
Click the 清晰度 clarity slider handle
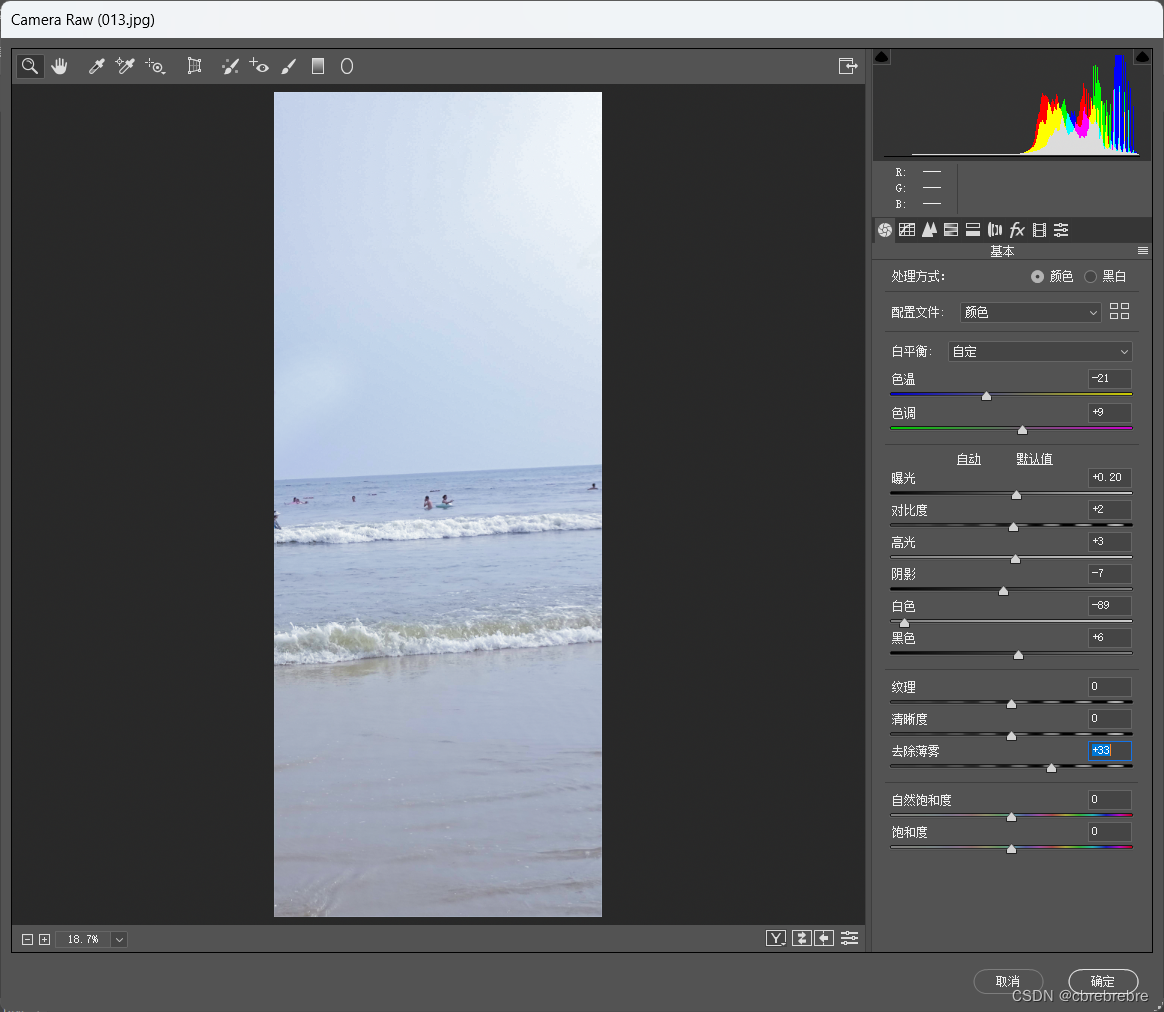pyautogui.click(x=1011, y=736)
